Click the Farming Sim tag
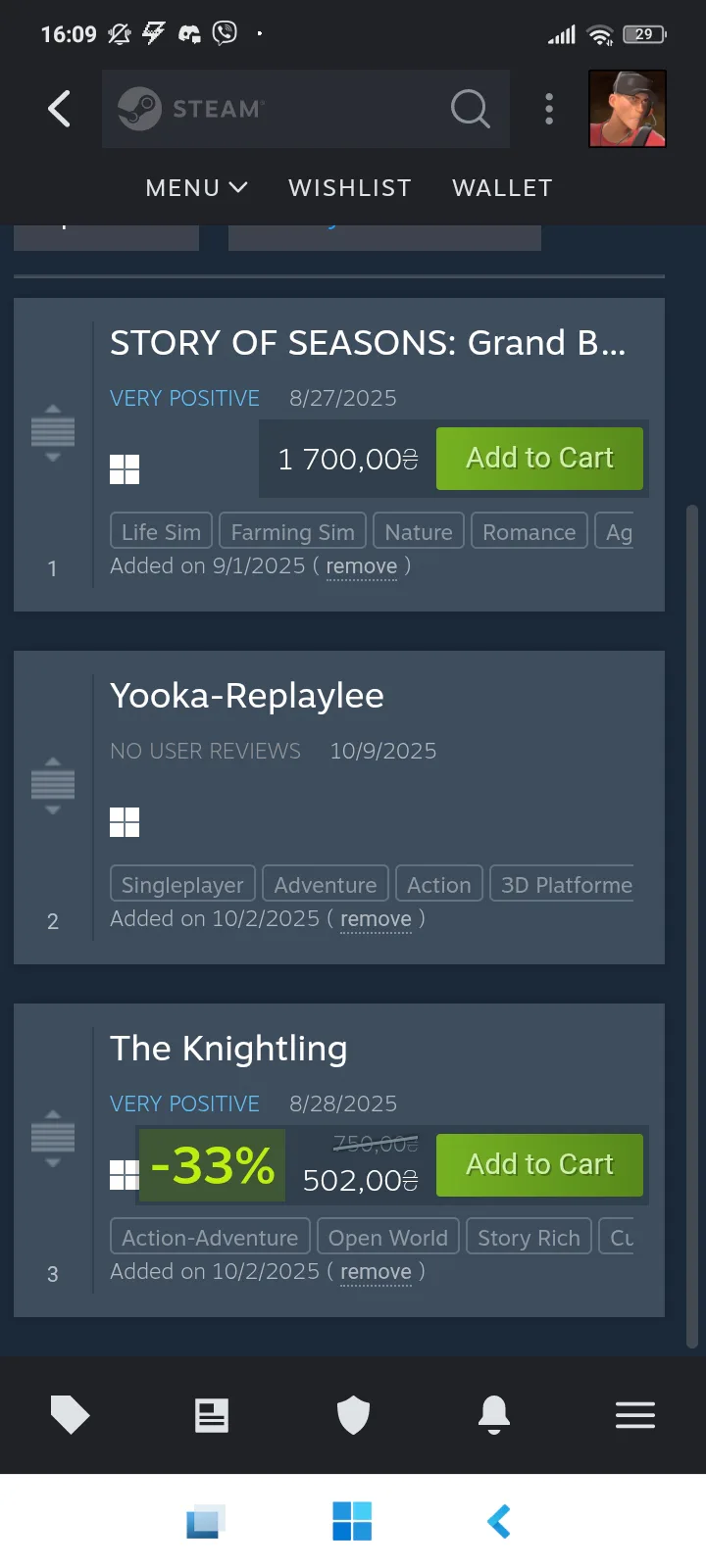706x1568 pixels. [292, 532]
